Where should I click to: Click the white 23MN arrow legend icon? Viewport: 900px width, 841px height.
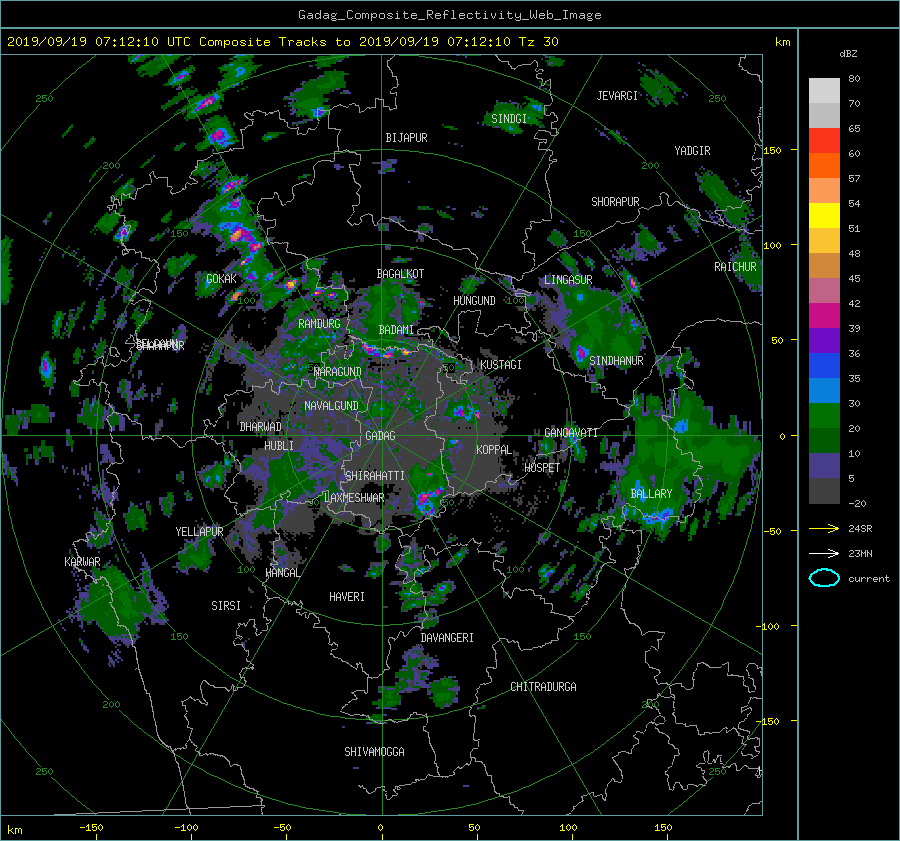pos(824,553)
